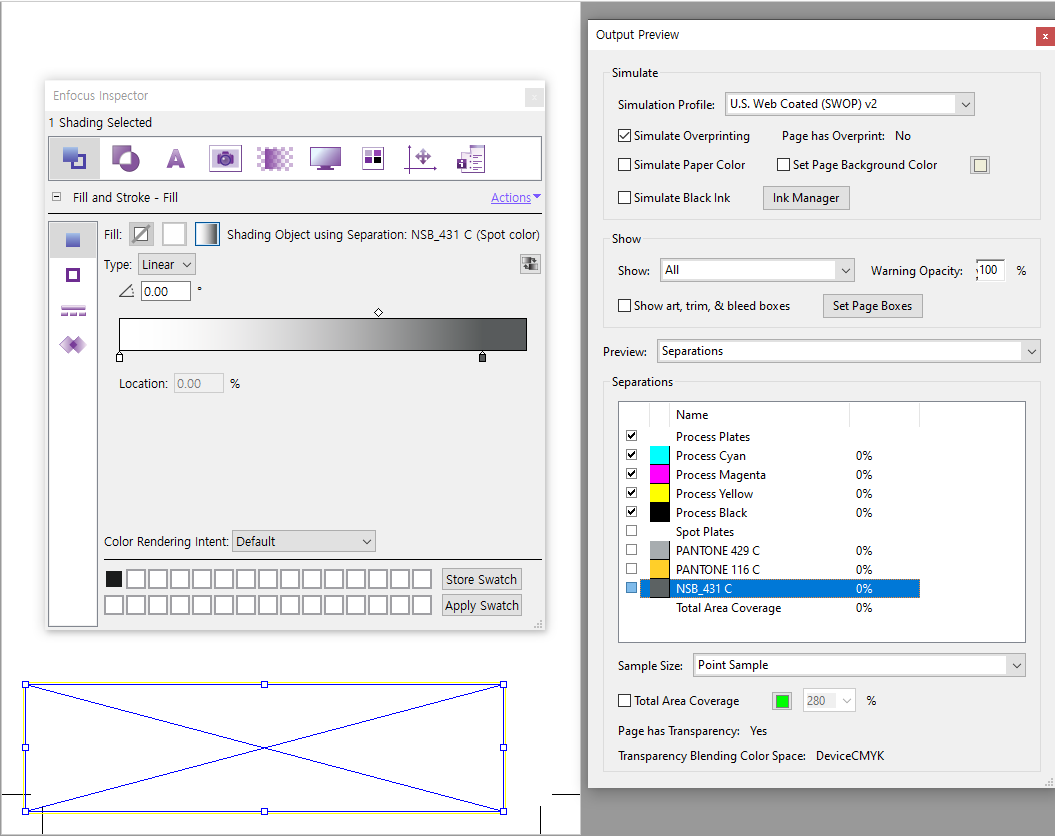Open the Preview Separations dropdown

click(848, 351)
